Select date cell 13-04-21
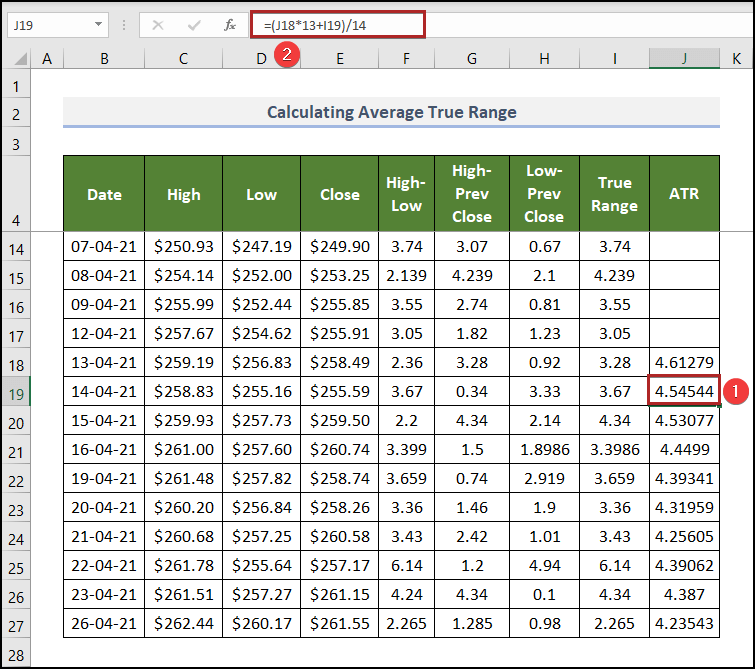The width and height of the screenshot is (755, 669). coord(104,362)
